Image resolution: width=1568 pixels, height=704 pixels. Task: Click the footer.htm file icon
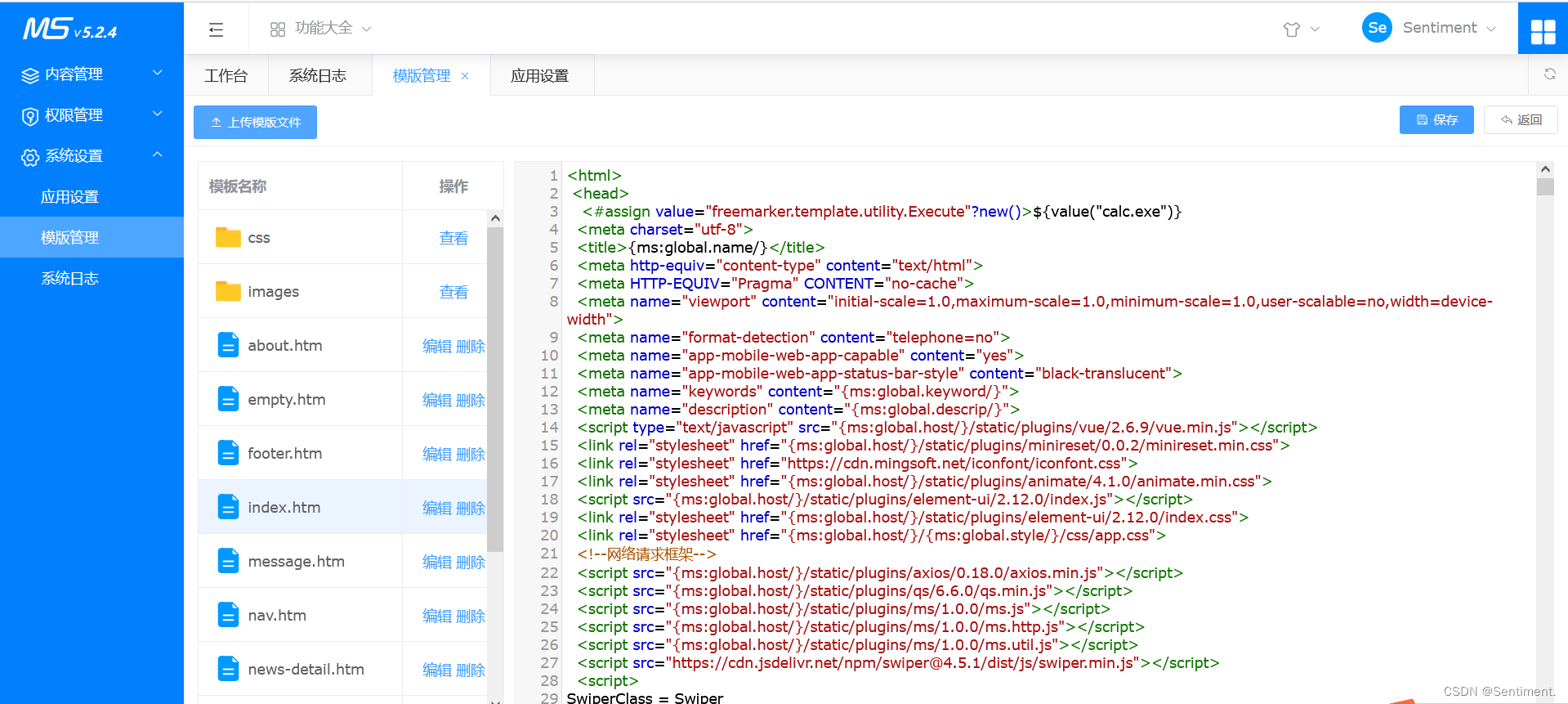(x=228, y=453)
